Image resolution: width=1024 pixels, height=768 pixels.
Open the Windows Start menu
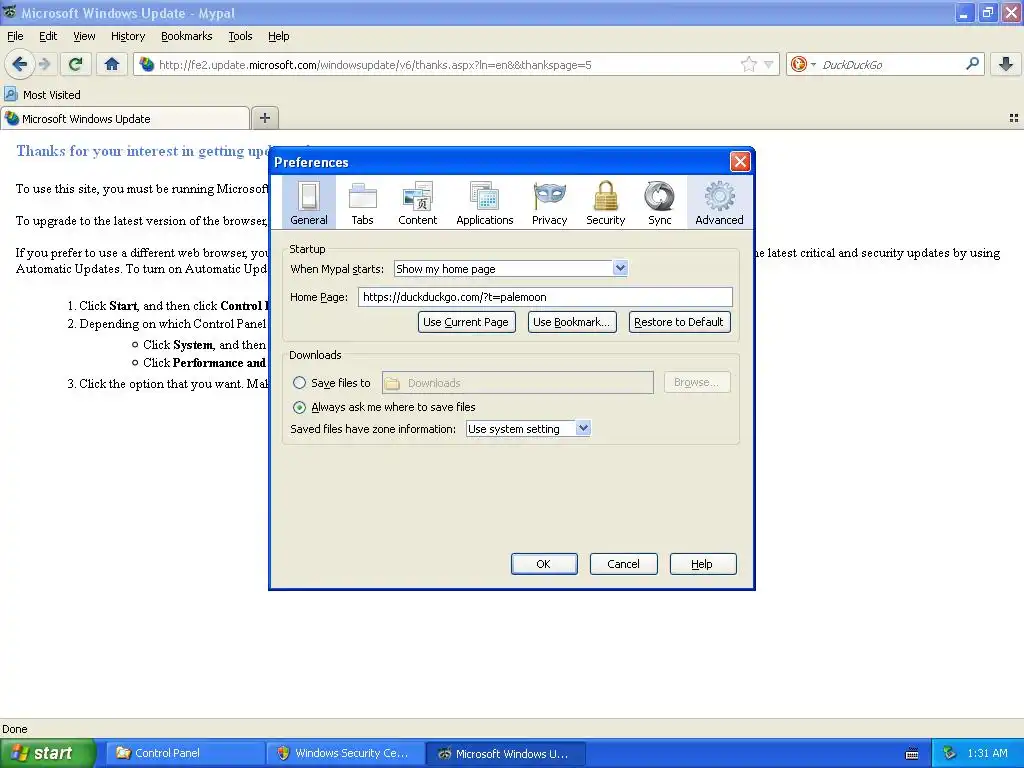47,753
